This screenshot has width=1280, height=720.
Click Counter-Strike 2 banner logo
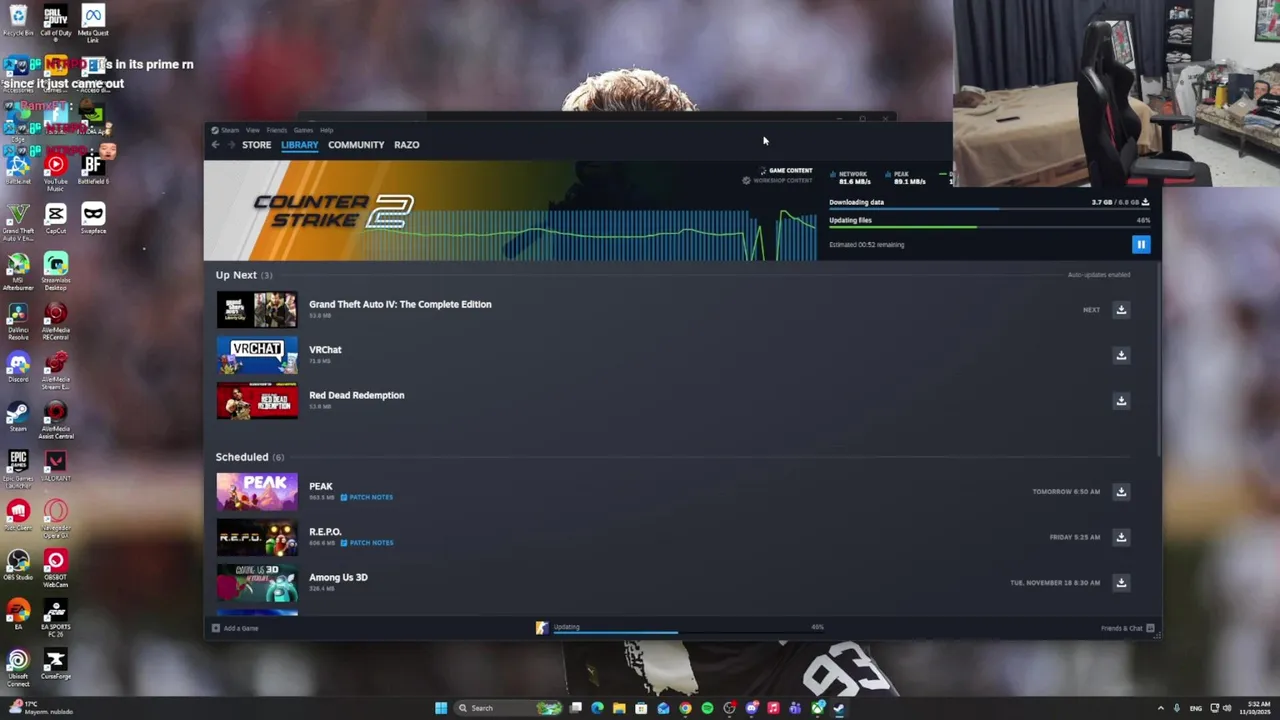(333, 211)
